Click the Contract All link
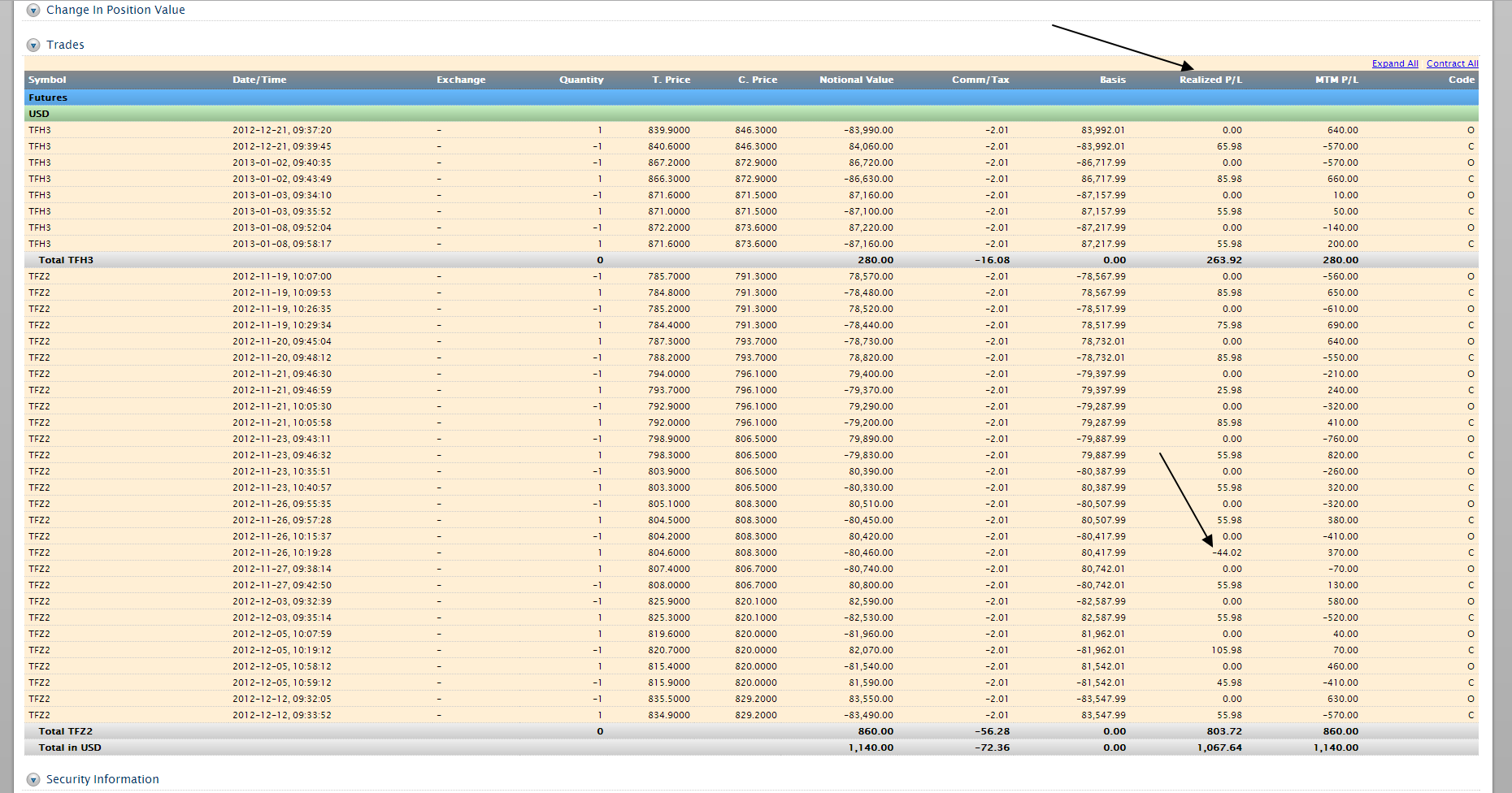 click(x=1452, y=63)
